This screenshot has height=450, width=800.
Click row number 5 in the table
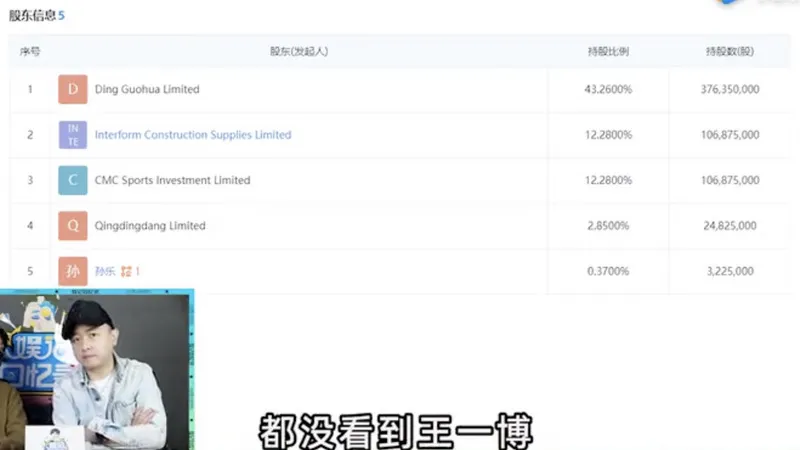(30, 271)
